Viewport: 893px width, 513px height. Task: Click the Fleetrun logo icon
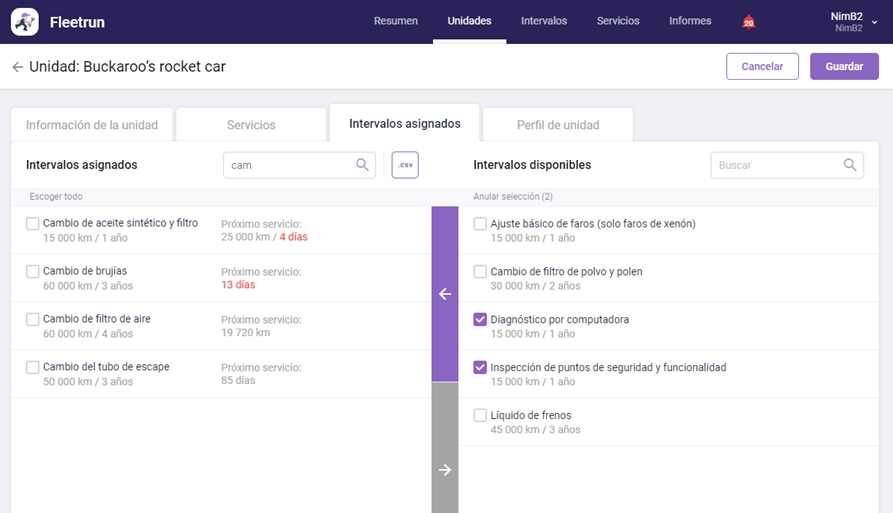25,21
